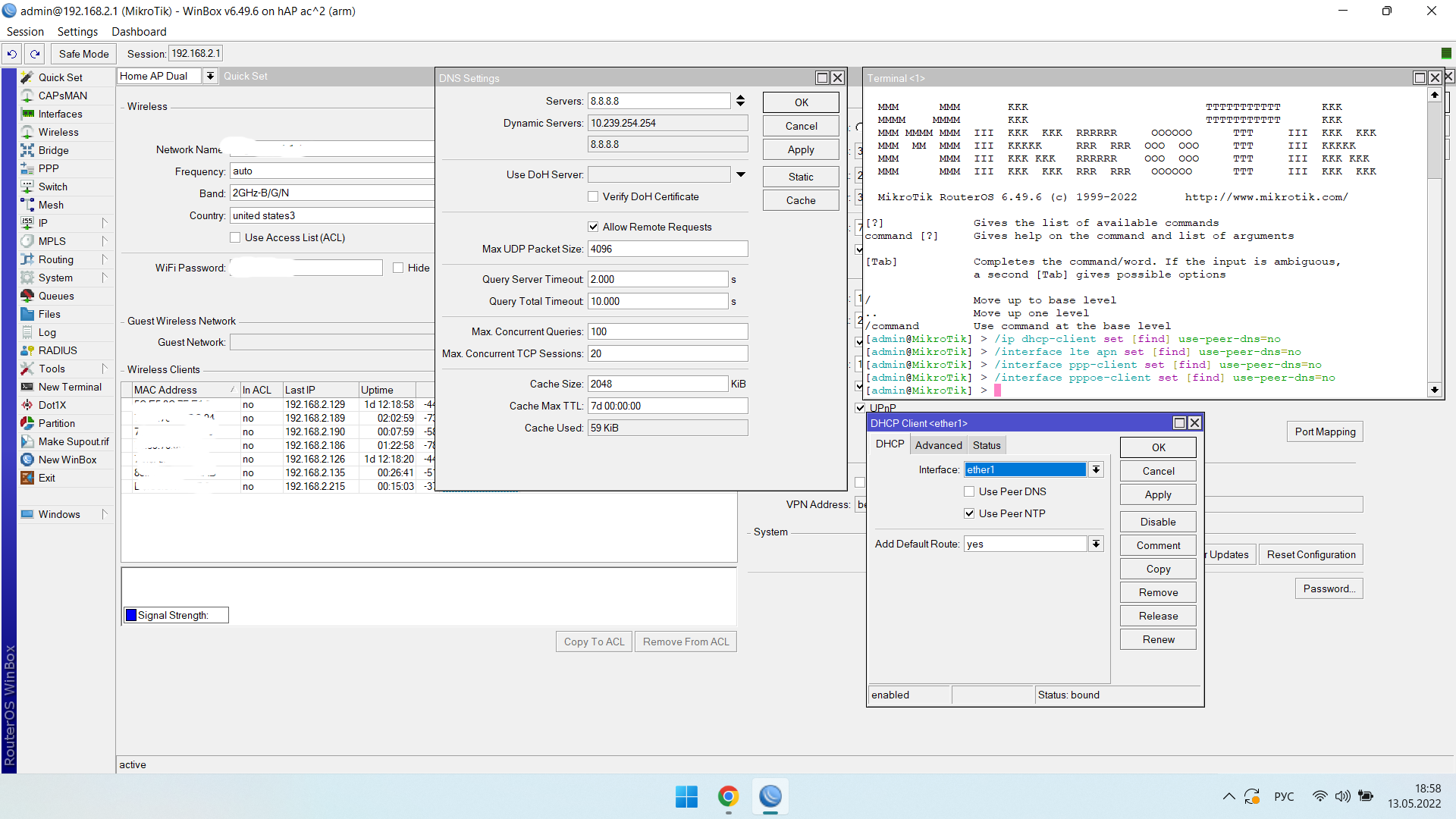Expand the IP submenu
1456x819 pixels.
pos(105,223)
